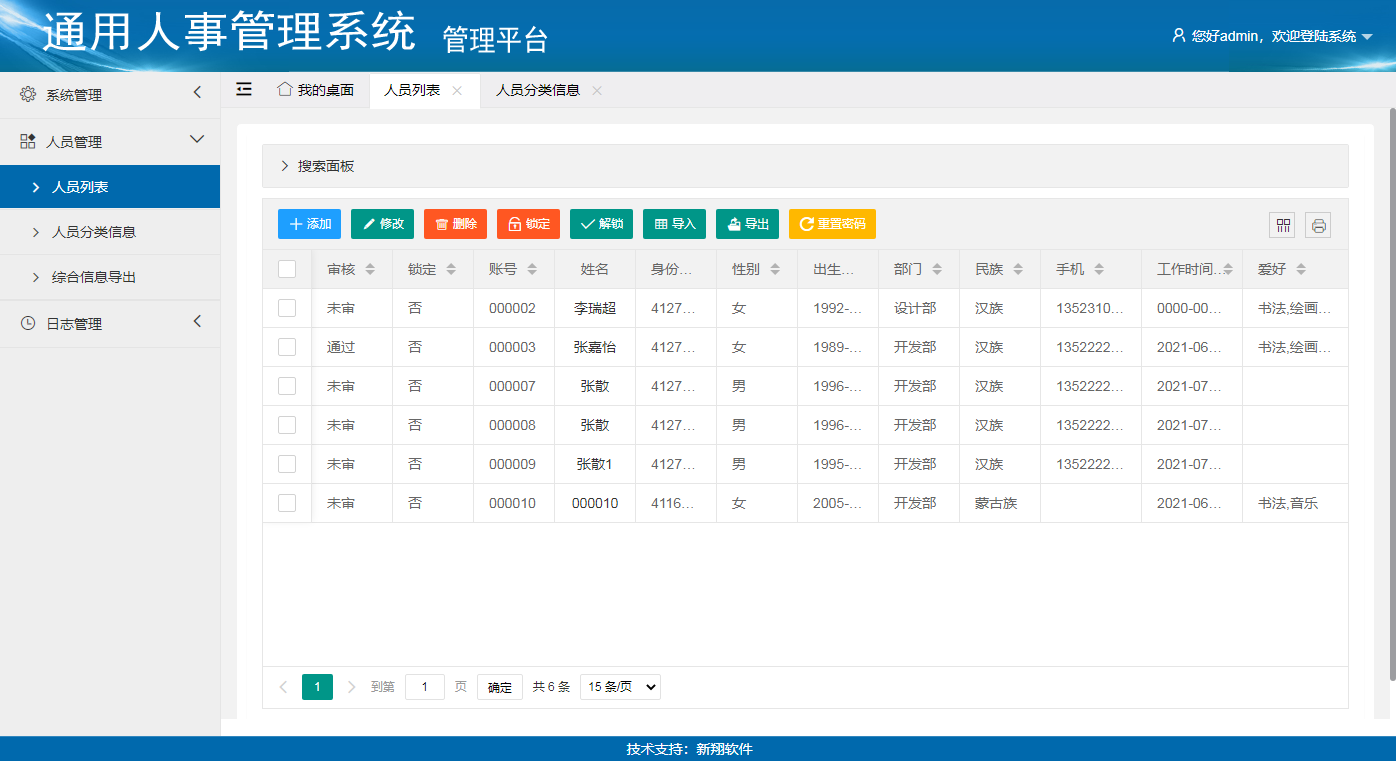
Task: Click the print icon above the table
Action: 1318,225
